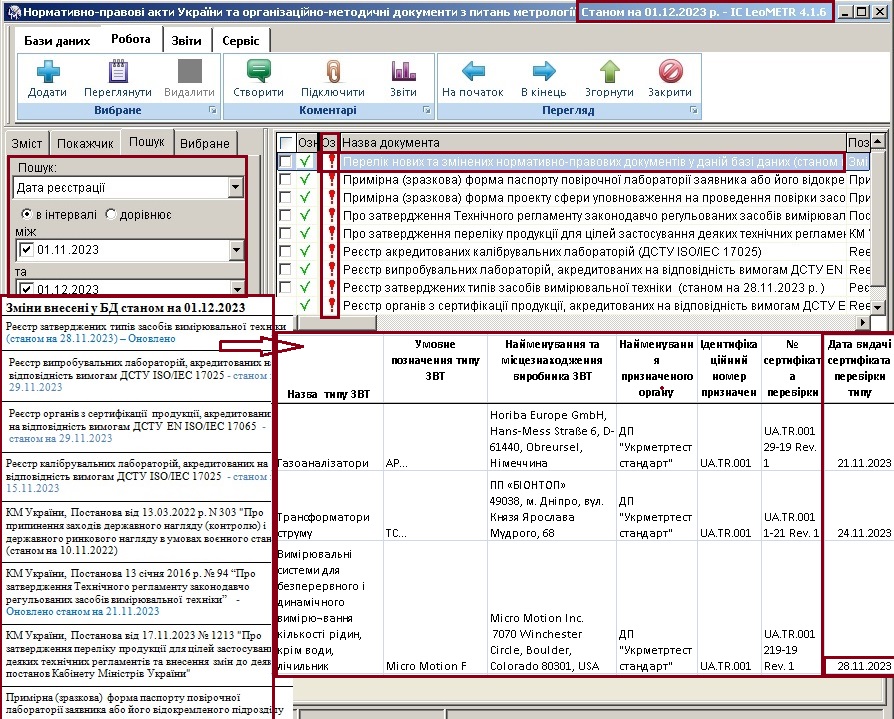Image resolution: width=894 pixels, height=719 pixels.
Task: Uncheck the checkbox beside date 01.11.2023
Action: pos(26,250)
